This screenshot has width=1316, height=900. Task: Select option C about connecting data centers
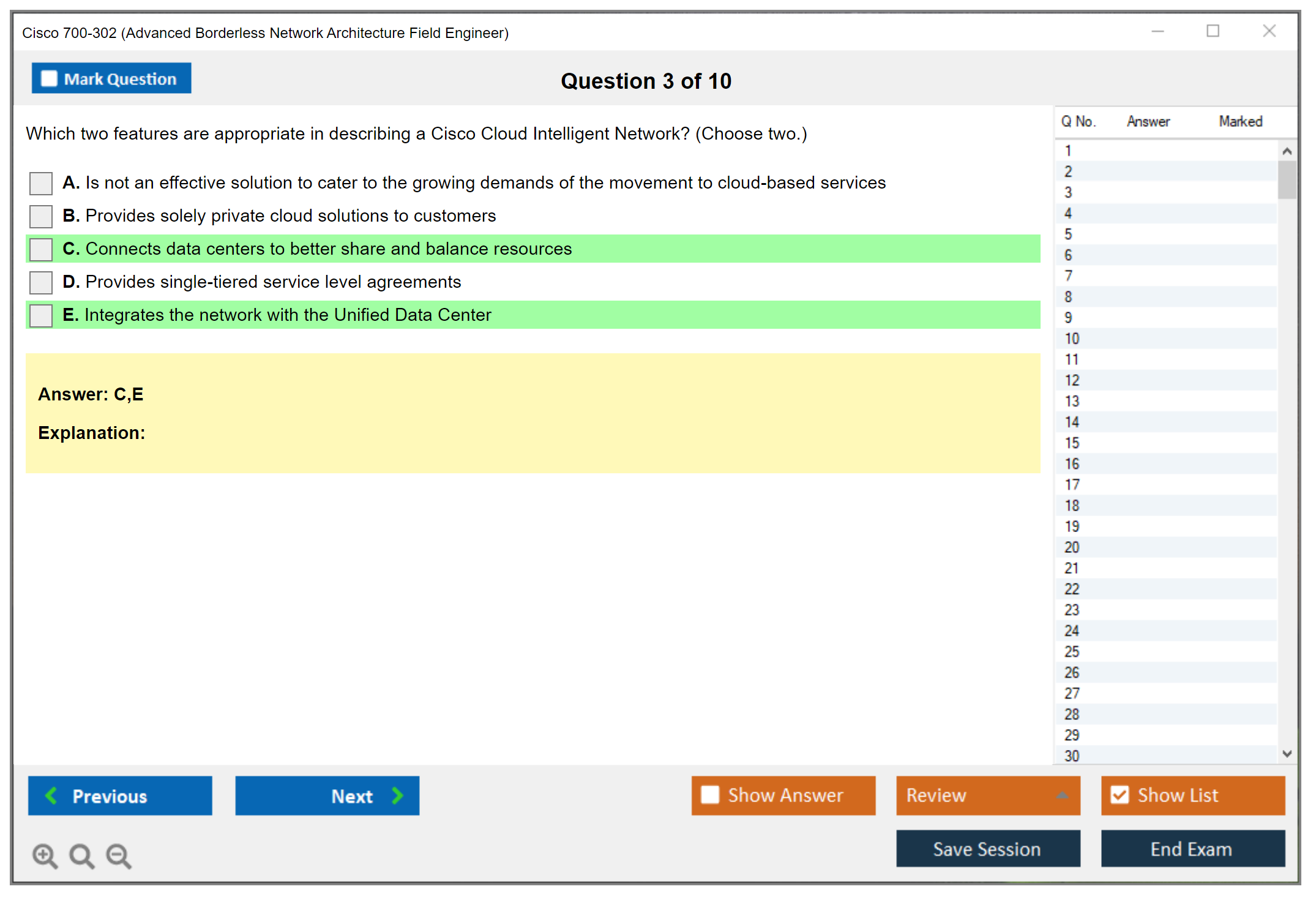pos(41,249)
